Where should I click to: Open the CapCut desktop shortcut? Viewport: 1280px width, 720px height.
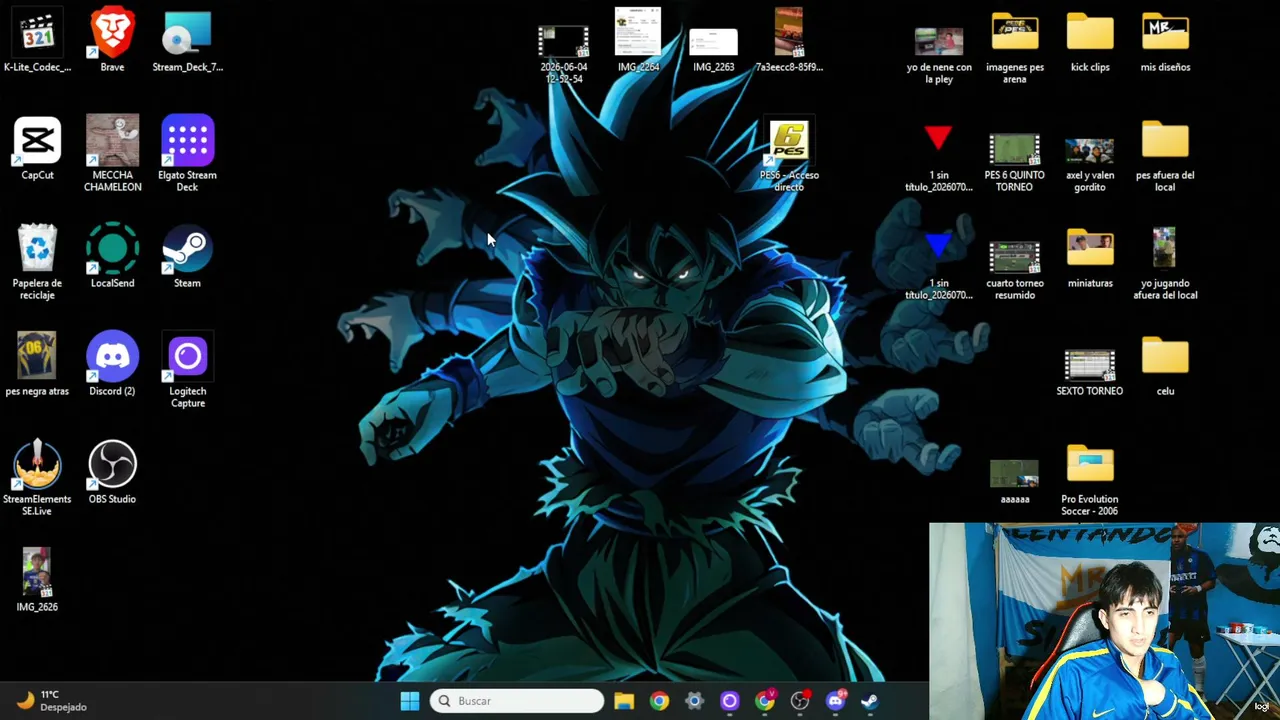37,149
